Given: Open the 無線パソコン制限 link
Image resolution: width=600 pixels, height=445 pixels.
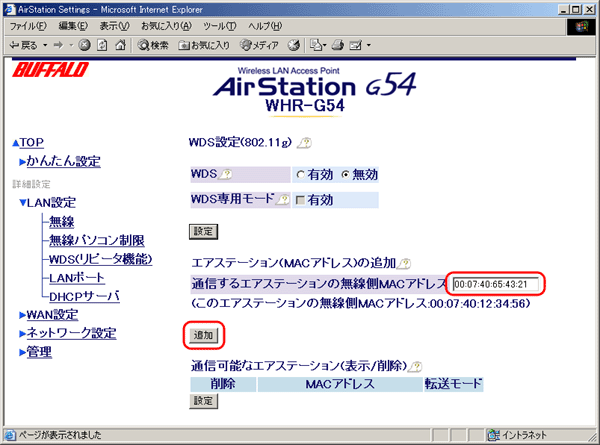Looking at the screenshot, I should (x=97, y=240).
